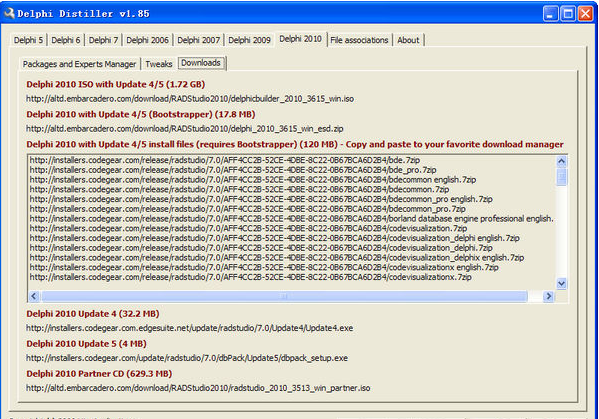Click the Delphi 2010 Partner CD heading

[x=99, y=374]
